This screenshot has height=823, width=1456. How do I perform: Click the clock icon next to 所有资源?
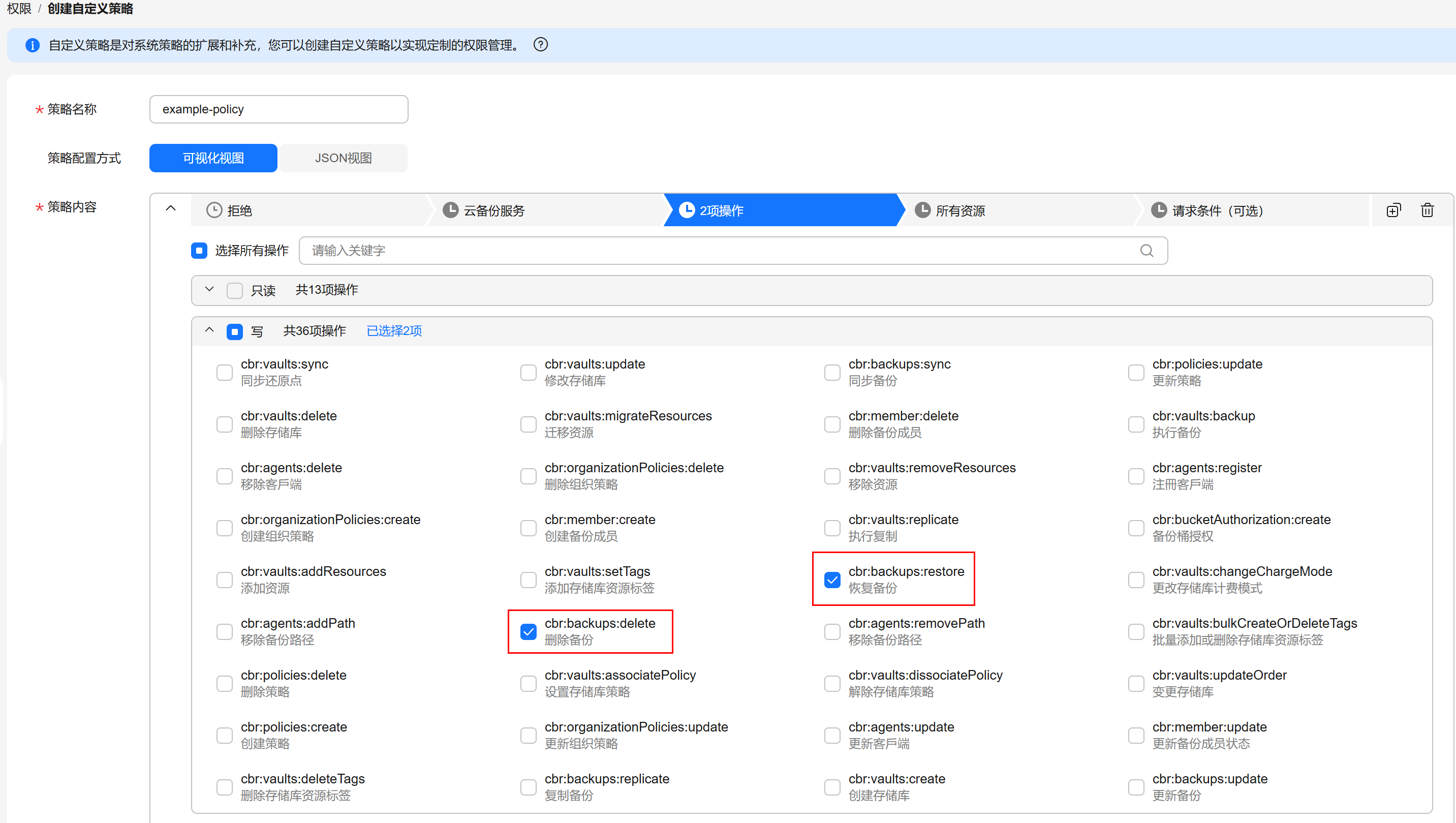[x=922, y=210]
